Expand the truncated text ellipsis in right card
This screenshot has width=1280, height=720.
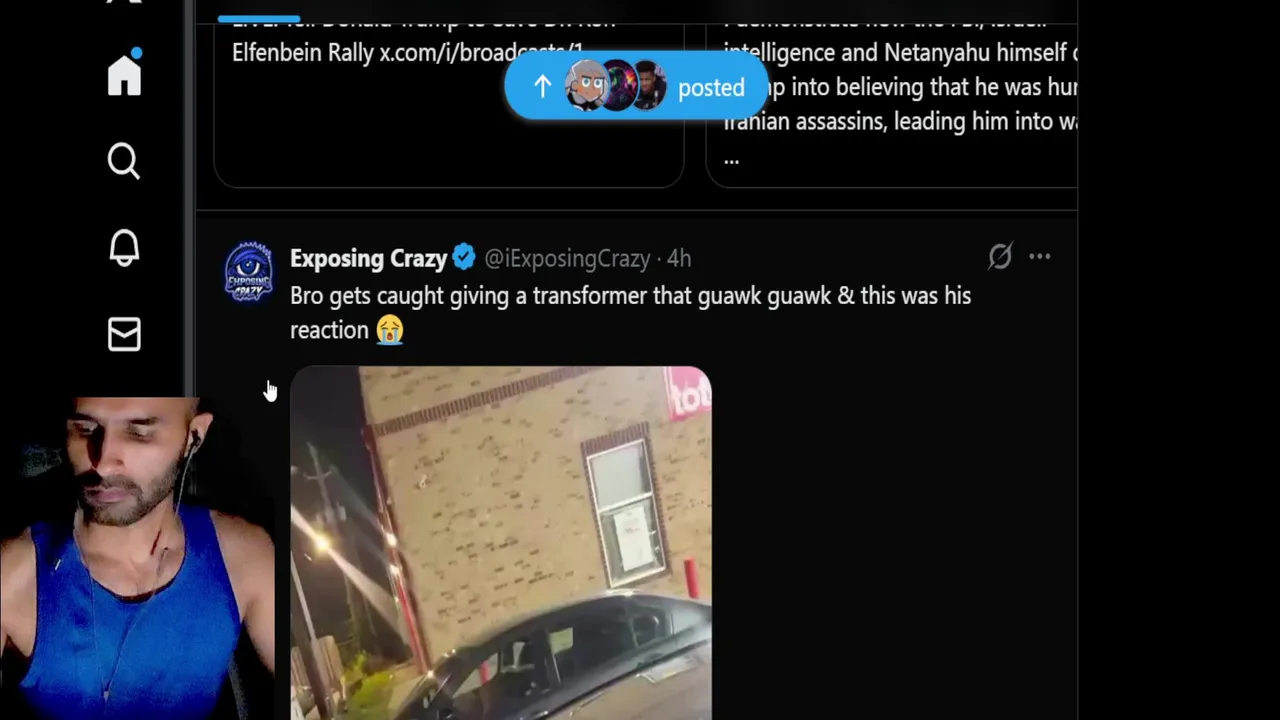732,158
